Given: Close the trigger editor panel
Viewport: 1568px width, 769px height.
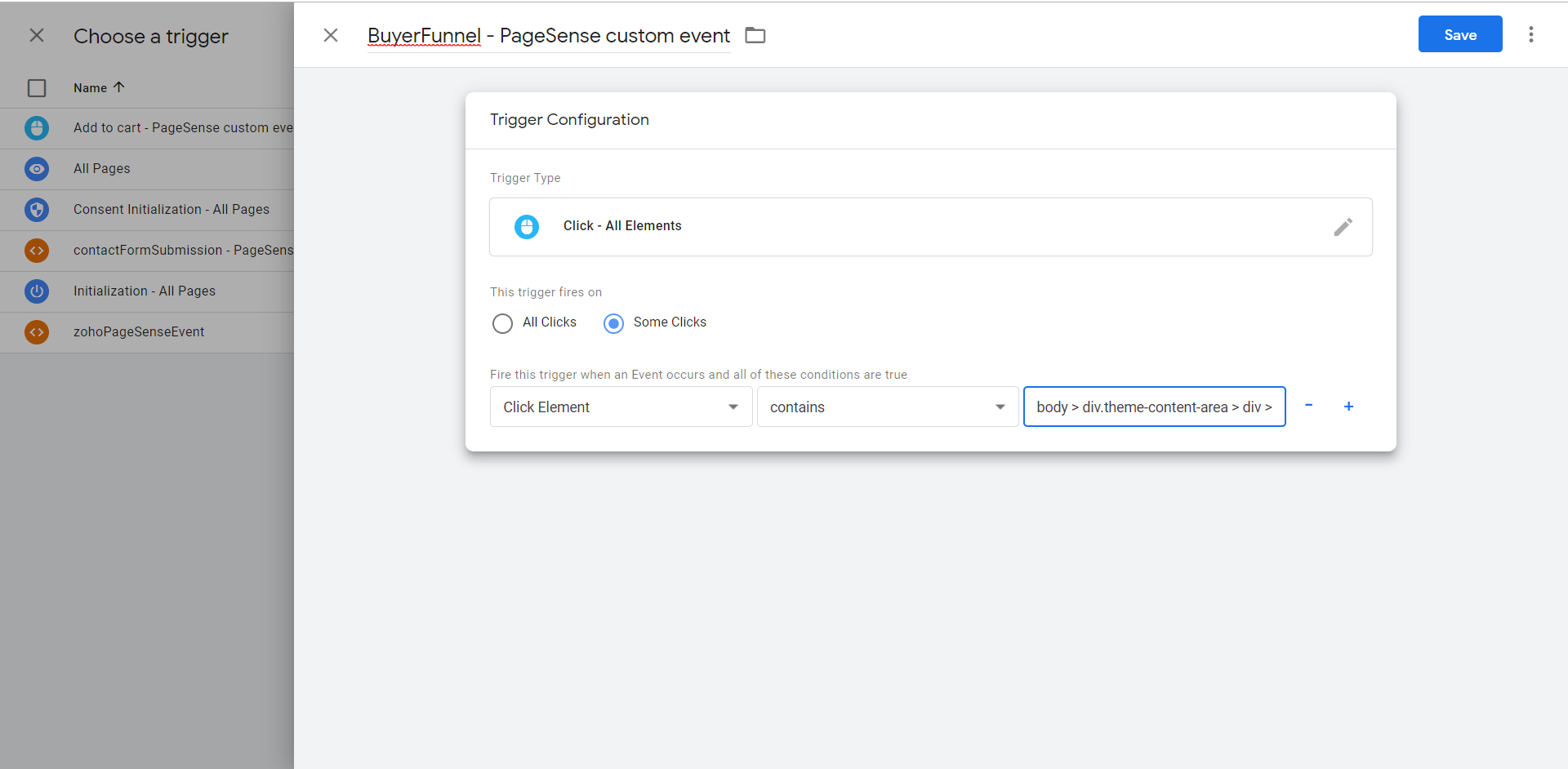Looking at the screenshot, I should [331, 35].
